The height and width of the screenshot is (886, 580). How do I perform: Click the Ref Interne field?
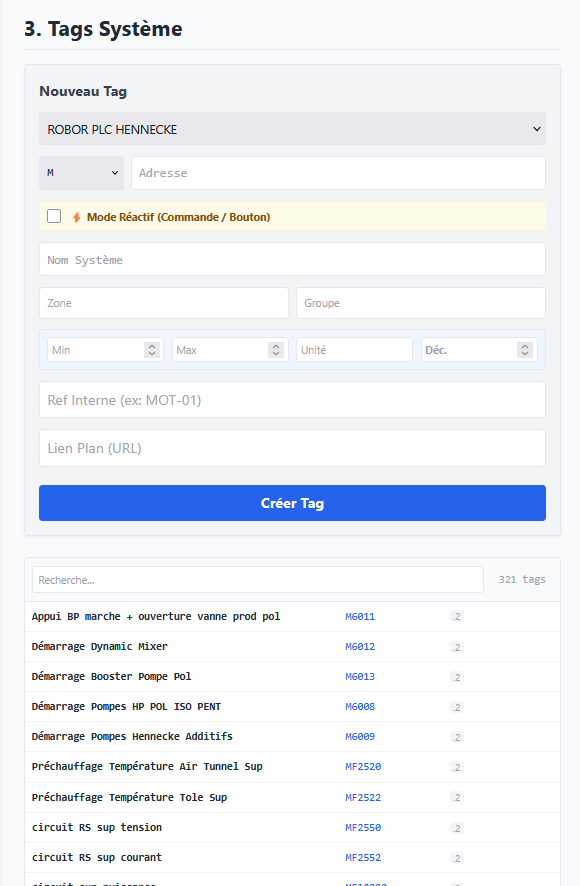click(x=292, y=400)
